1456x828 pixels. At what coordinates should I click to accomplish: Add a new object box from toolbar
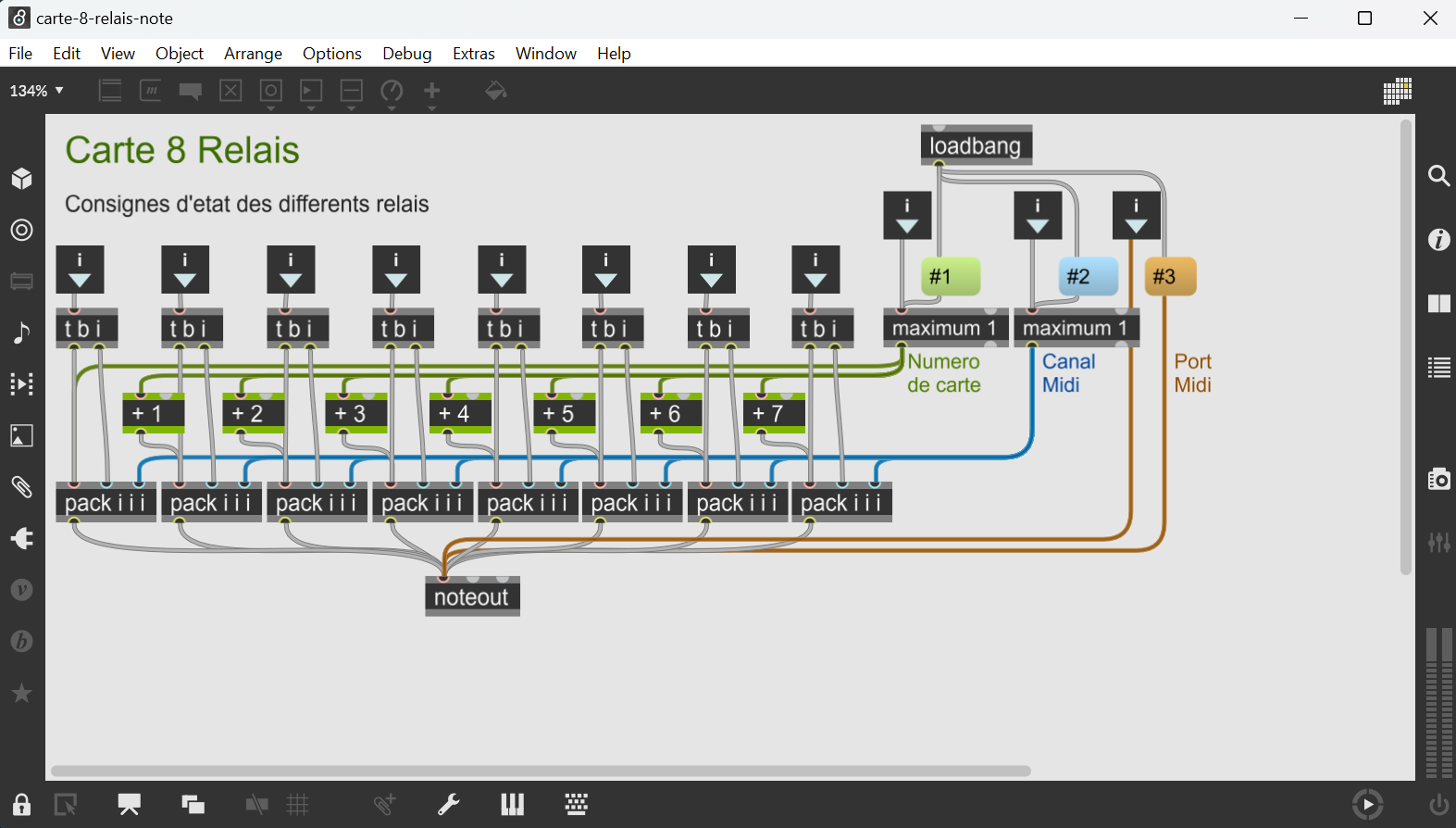[x=110, y=91]
